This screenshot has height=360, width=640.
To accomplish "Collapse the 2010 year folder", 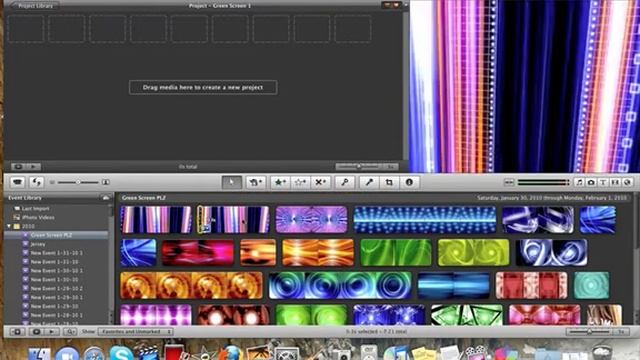I will (9, 226).
